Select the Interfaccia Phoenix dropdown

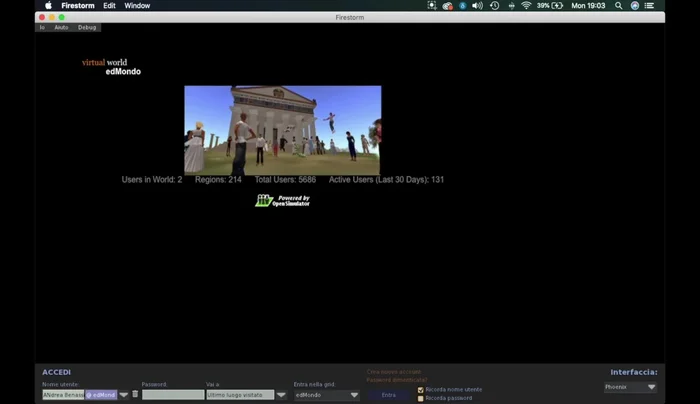630,387
